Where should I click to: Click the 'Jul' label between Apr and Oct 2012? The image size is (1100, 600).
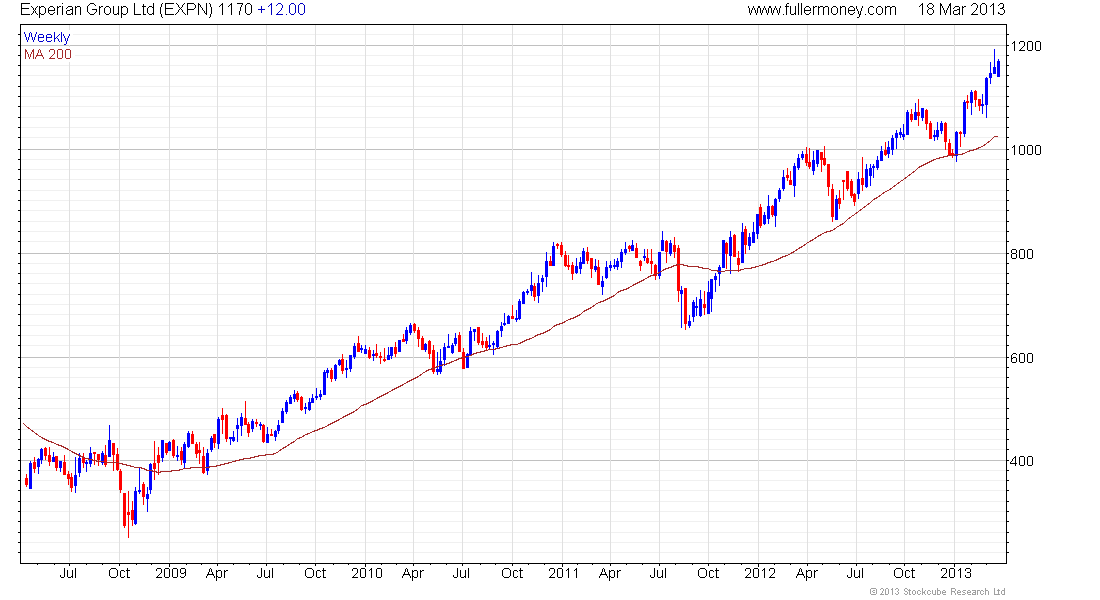pos(855,573)
